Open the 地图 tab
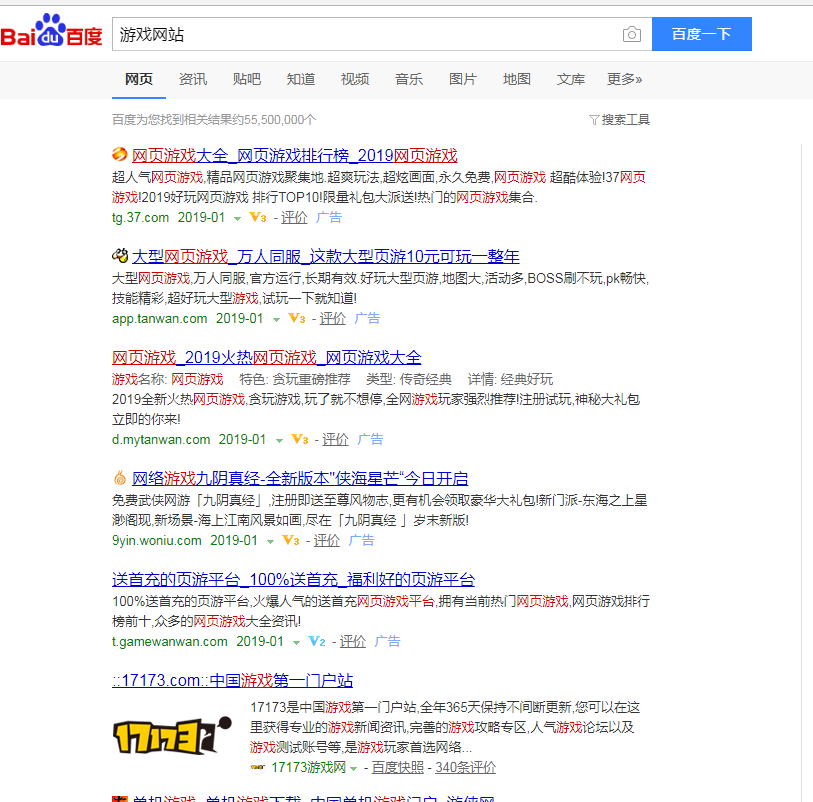This screenshot has height=802, width=813. pyautogui.click(x=516, y=78)
